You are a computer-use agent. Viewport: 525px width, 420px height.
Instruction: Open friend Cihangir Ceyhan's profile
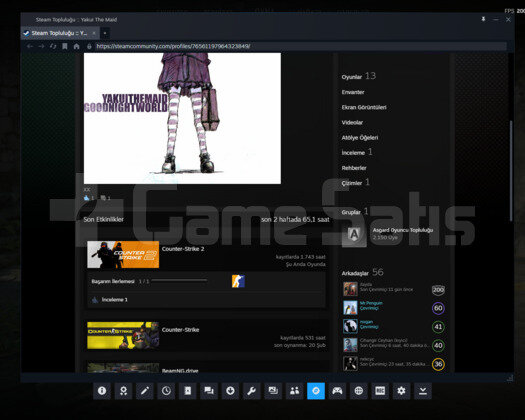click(394, 345)
